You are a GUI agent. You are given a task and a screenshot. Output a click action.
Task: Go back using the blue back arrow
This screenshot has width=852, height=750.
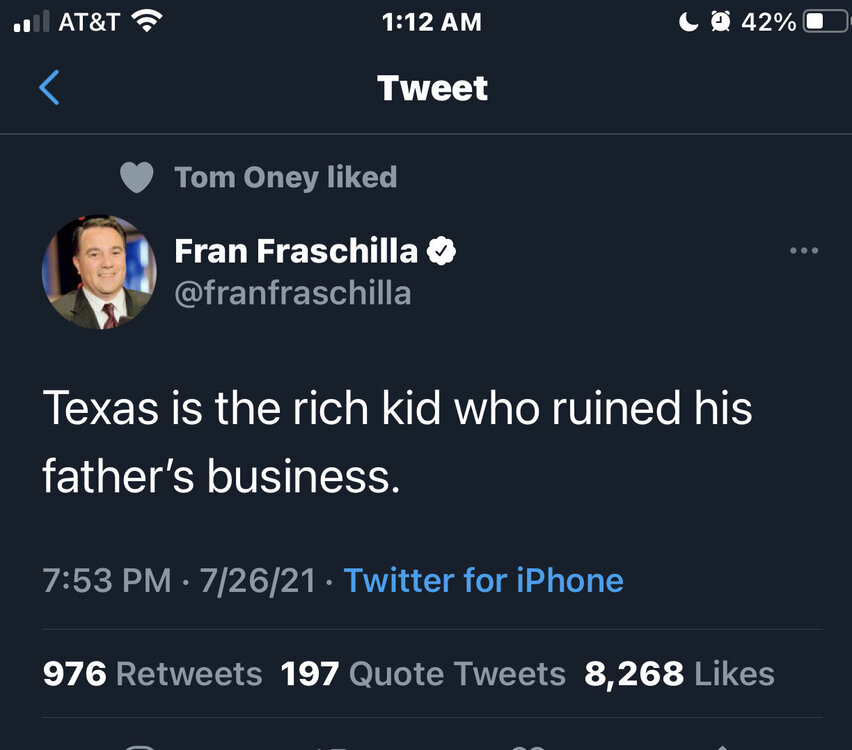[x=49, y=88]
